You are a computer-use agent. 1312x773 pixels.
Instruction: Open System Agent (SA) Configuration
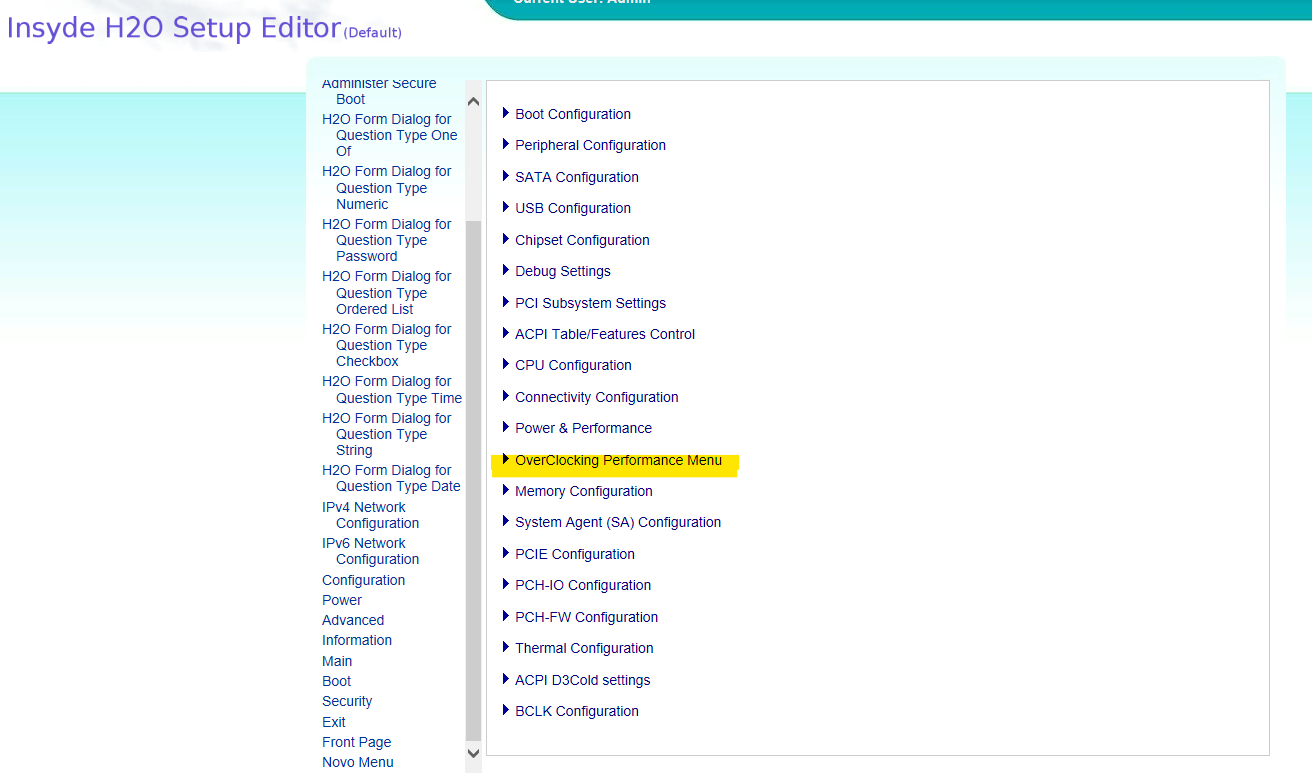click(618, 522)
